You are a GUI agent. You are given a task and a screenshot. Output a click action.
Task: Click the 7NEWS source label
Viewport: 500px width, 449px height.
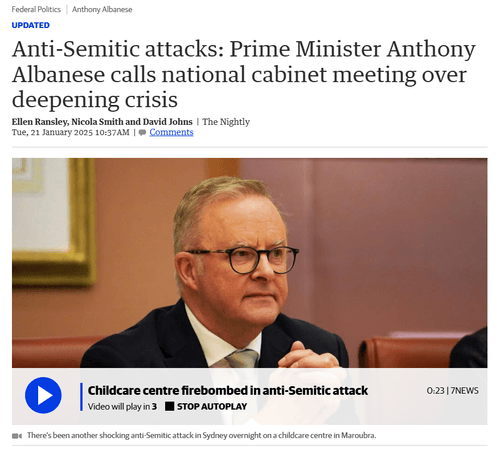465,390
